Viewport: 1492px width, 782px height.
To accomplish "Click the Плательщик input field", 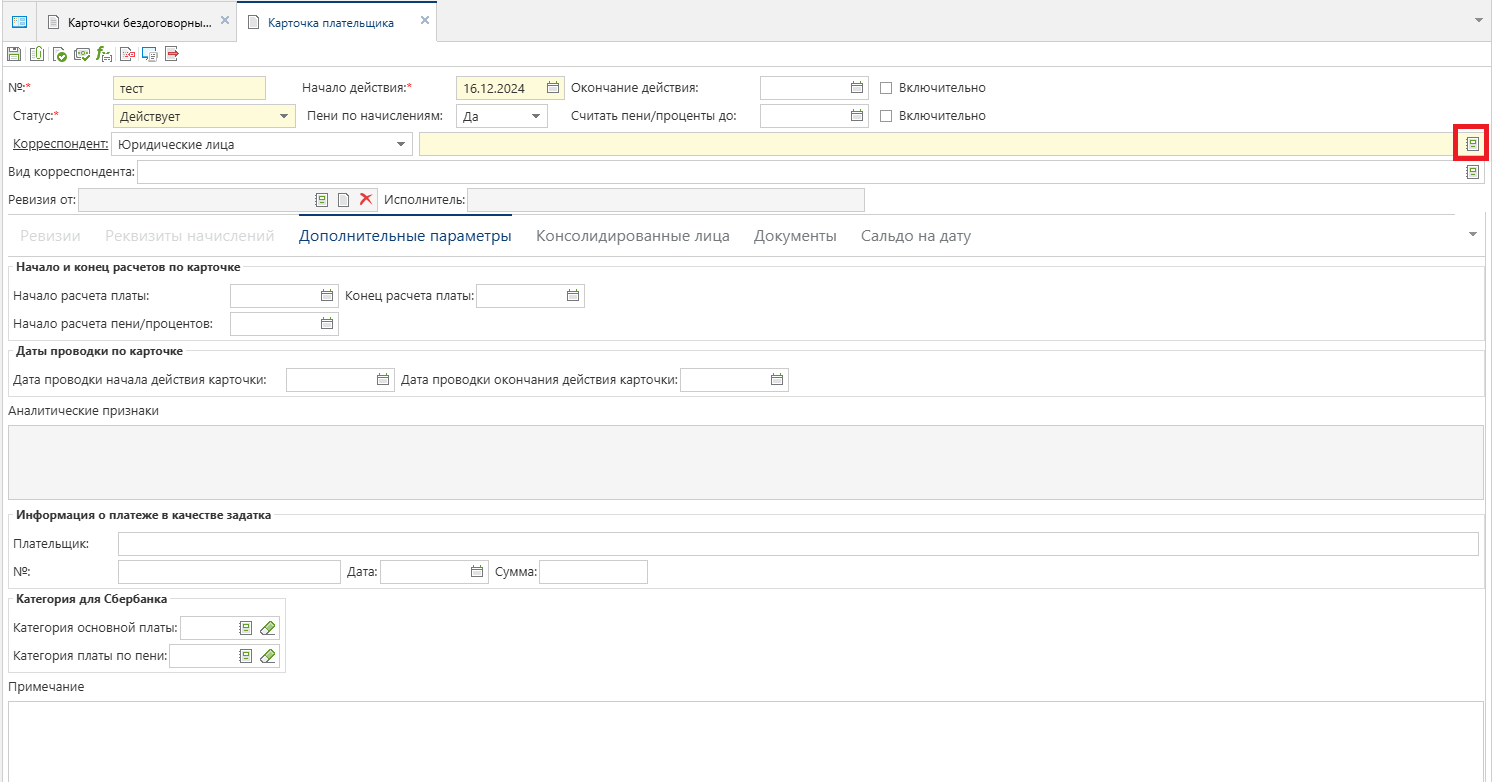I will (798, 544).
